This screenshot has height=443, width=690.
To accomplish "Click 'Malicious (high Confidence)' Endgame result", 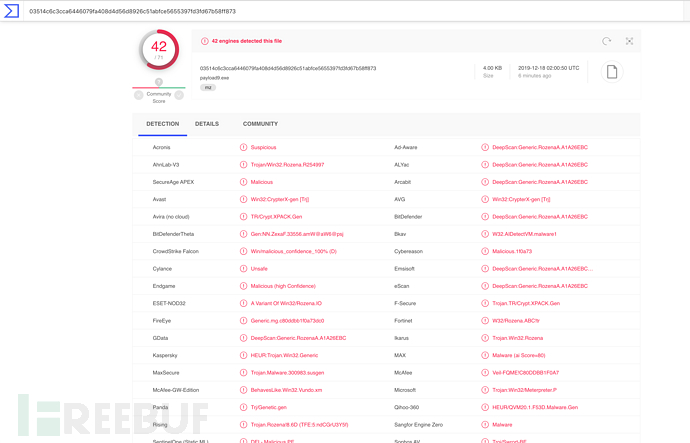I will [283, 286].
